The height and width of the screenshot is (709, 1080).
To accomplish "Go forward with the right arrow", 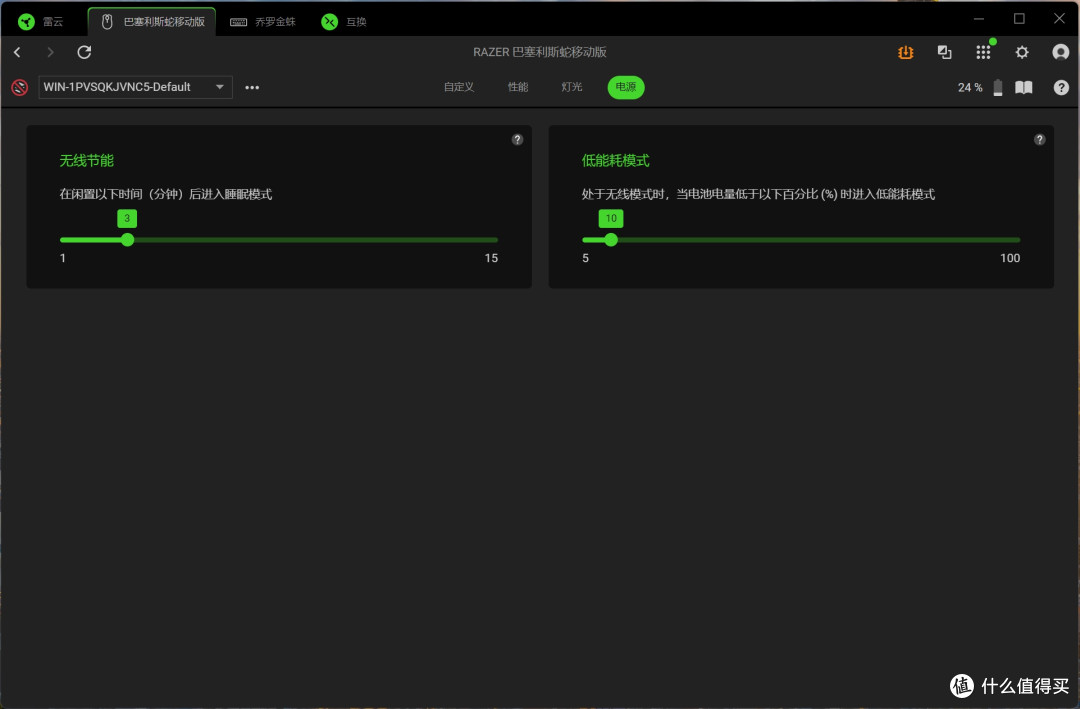I will click(x=50, y=52).
